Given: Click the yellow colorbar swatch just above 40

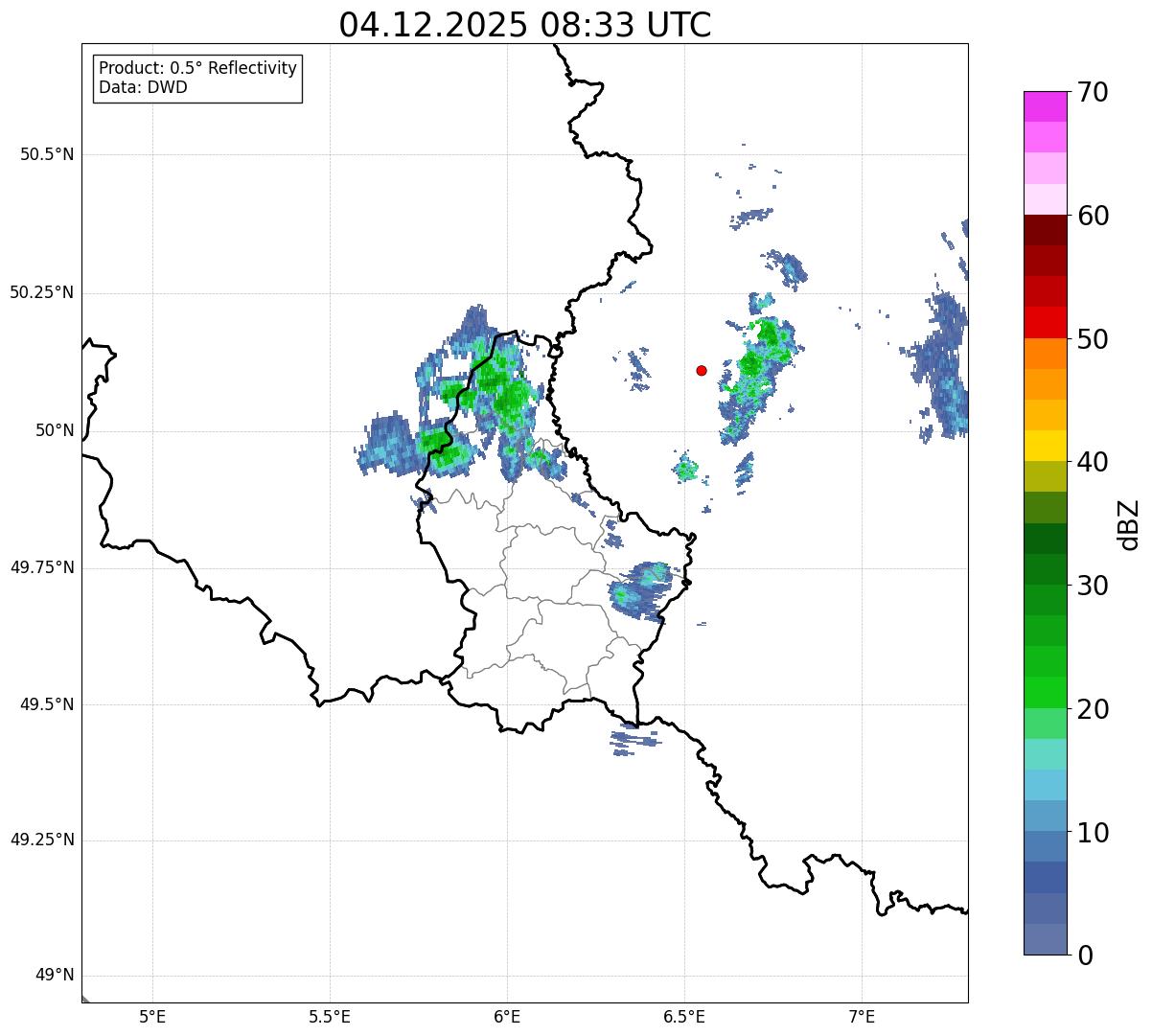Looking at the screenshot, I should click(1045, 446).
